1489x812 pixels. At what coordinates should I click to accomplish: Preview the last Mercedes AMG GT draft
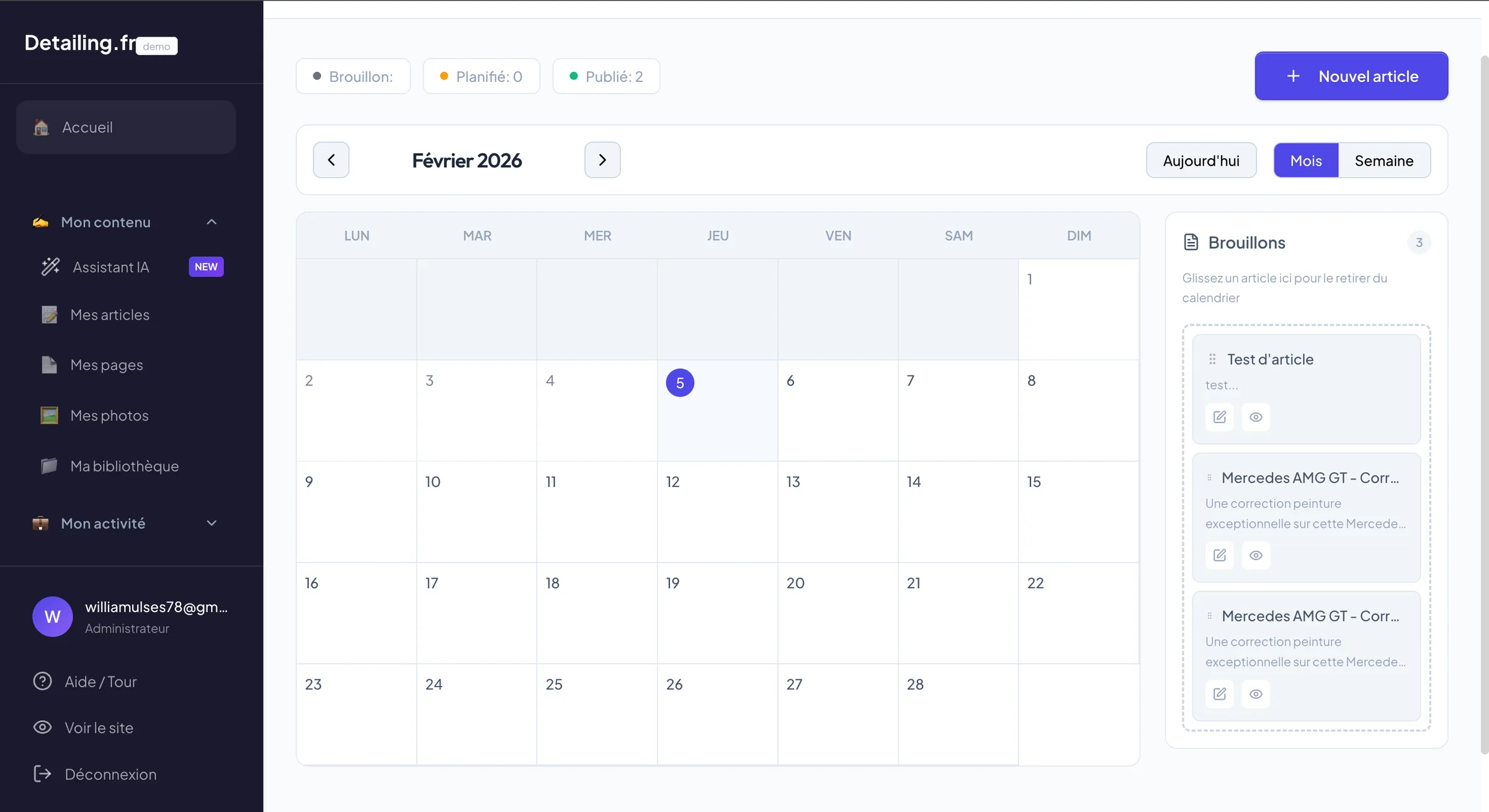coord(1256,694)
